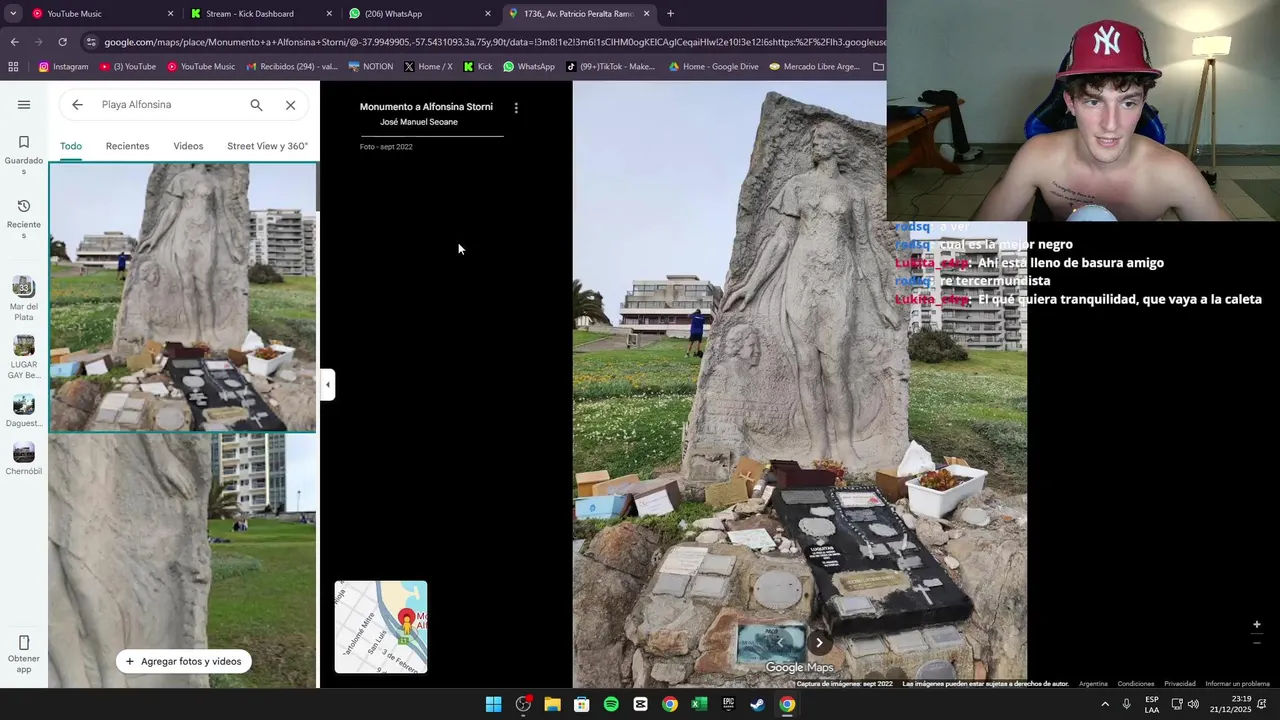Open the three-dot menu beside Monumento a Alfonsina Storni
The image size is (1280, 720).
pyautogui.click(x=516, y=107)
